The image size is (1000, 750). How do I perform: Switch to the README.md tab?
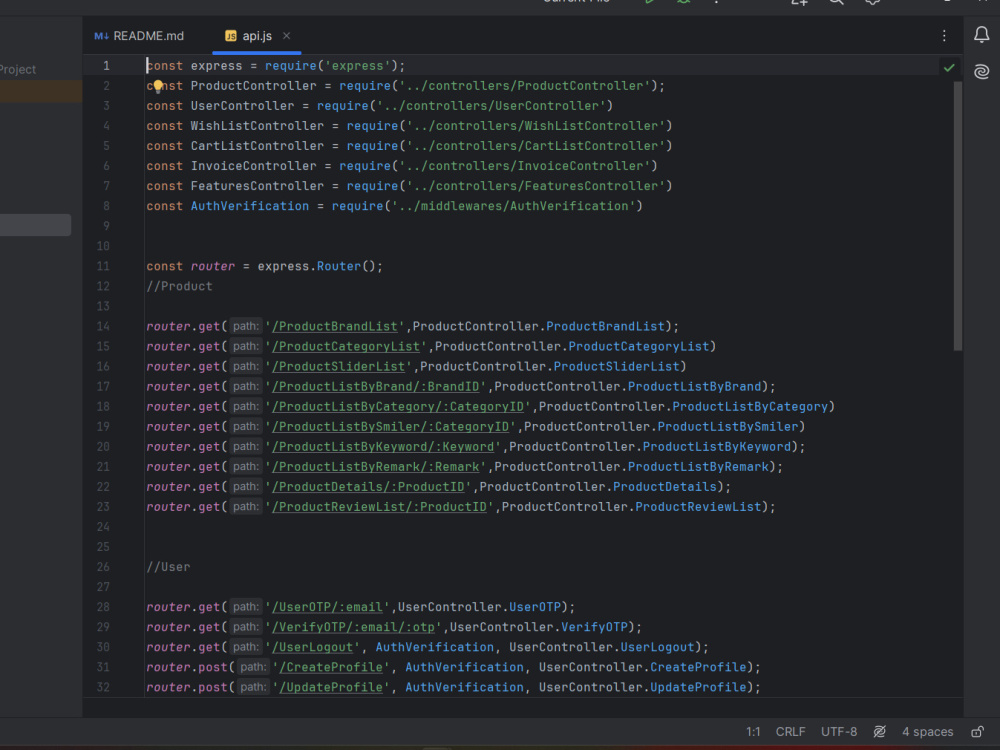pos(140,36)
